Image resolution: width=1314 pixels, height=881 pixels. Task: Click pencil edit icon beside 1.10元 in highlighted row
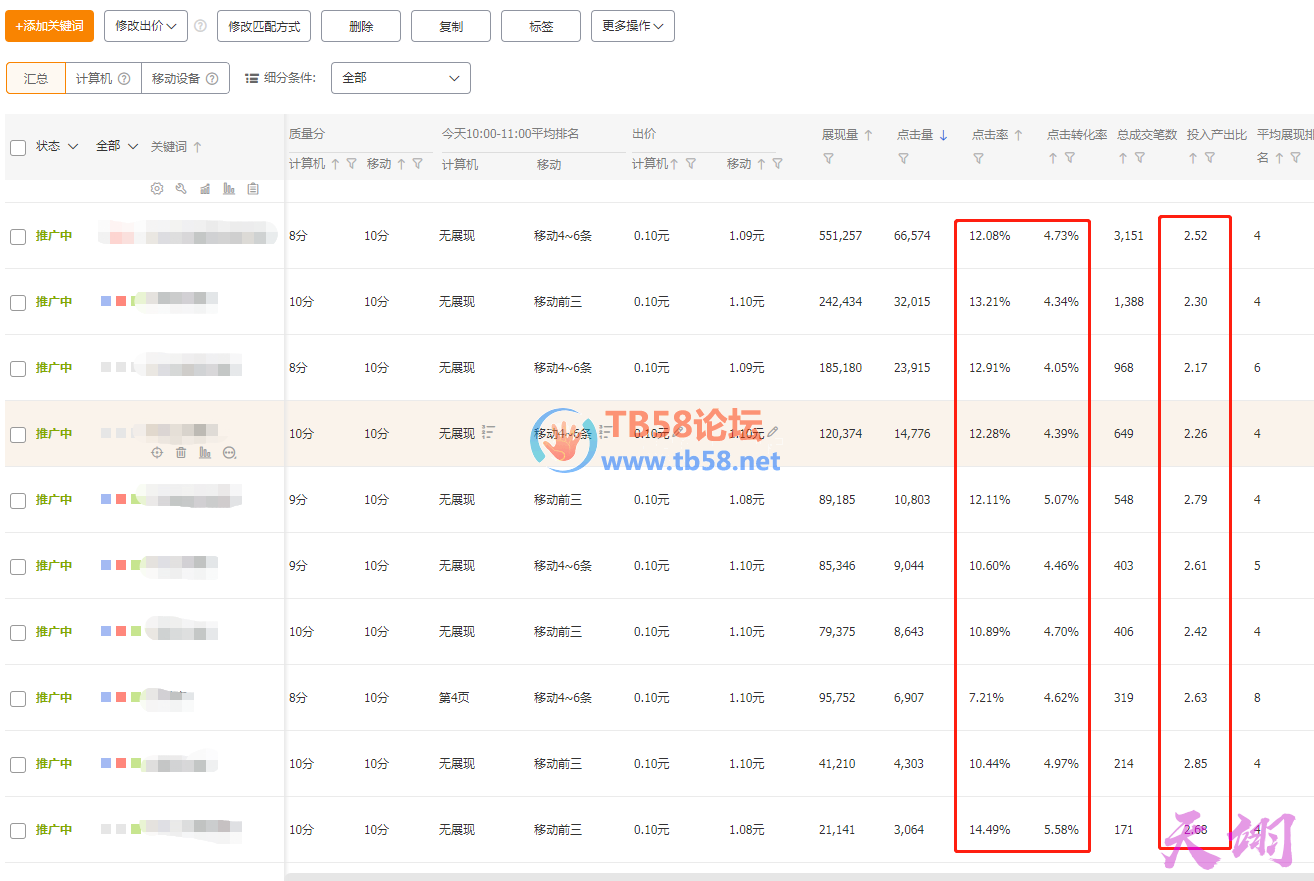[772, 432]
